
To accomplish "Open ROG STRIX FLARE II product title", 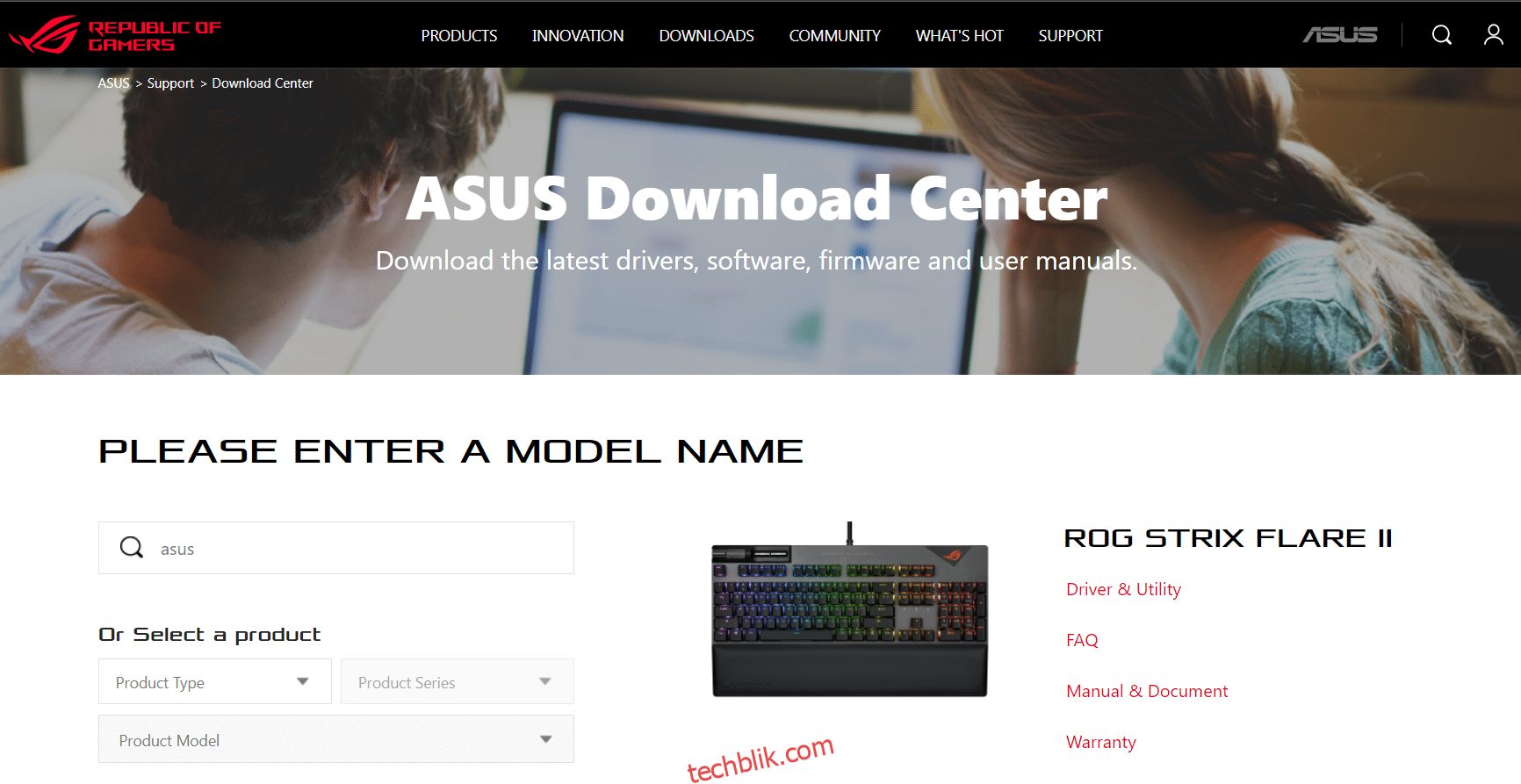I will [1229, 538].
